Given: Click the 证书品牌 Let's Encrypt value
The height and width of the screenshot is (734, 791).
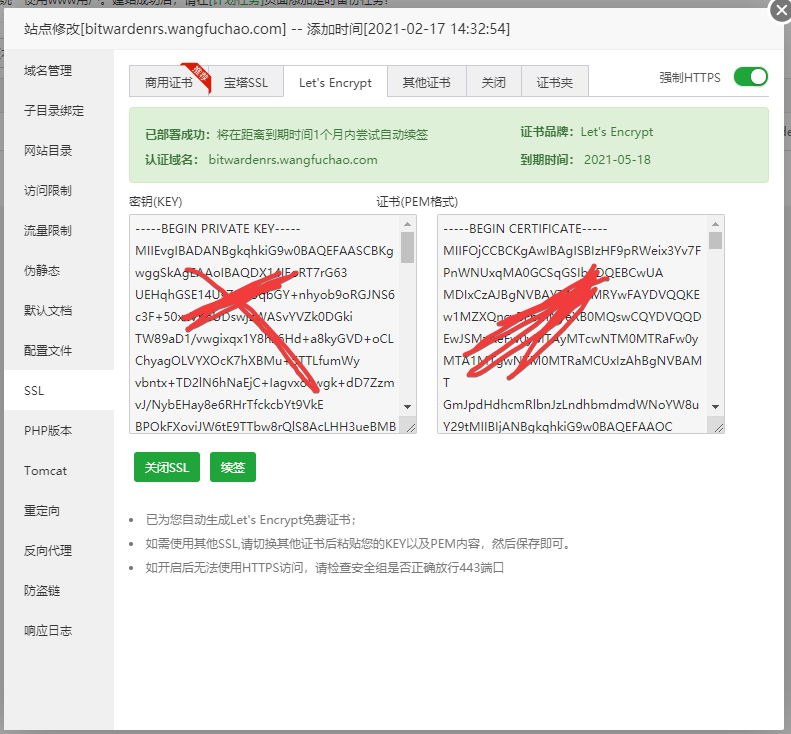Looking at the screenshot, I should [x=616, y=132].
